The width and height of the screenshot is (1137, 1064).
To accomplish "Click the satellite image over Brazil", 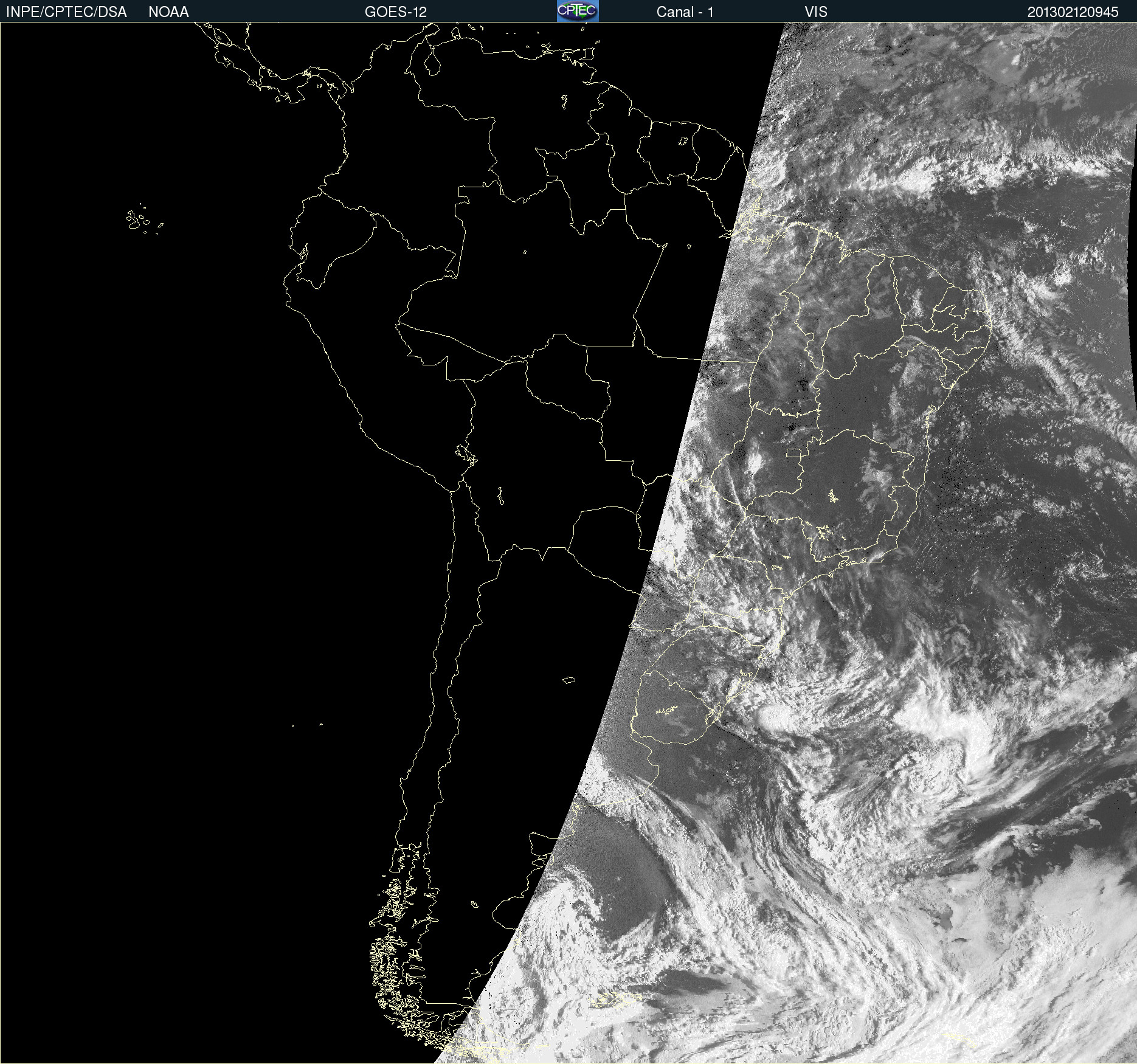I will click(x=568, y=543).
